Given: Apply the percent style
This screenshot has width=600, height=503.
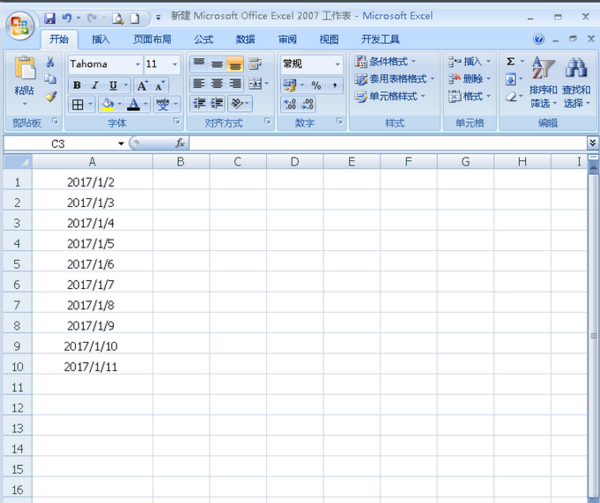Looking at the screenshot, I should click(x=316, y=85).
